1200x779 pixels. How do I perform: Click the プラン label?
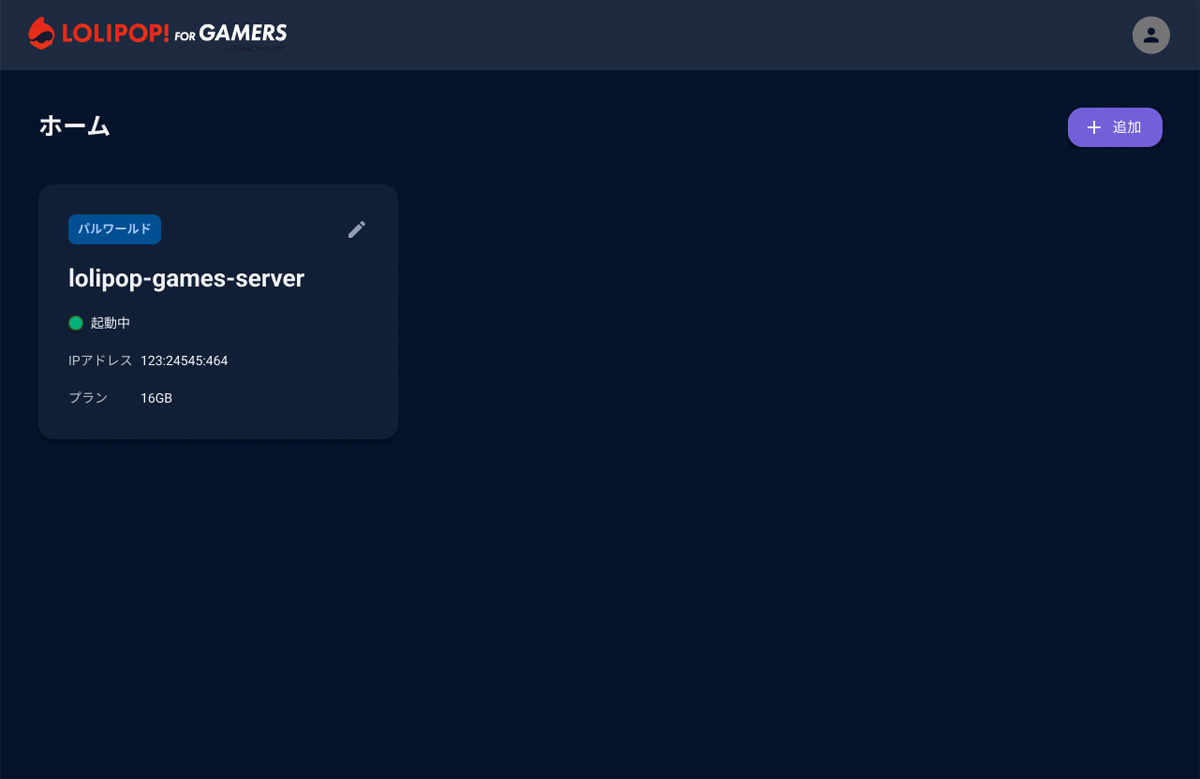tap(88, 398)
